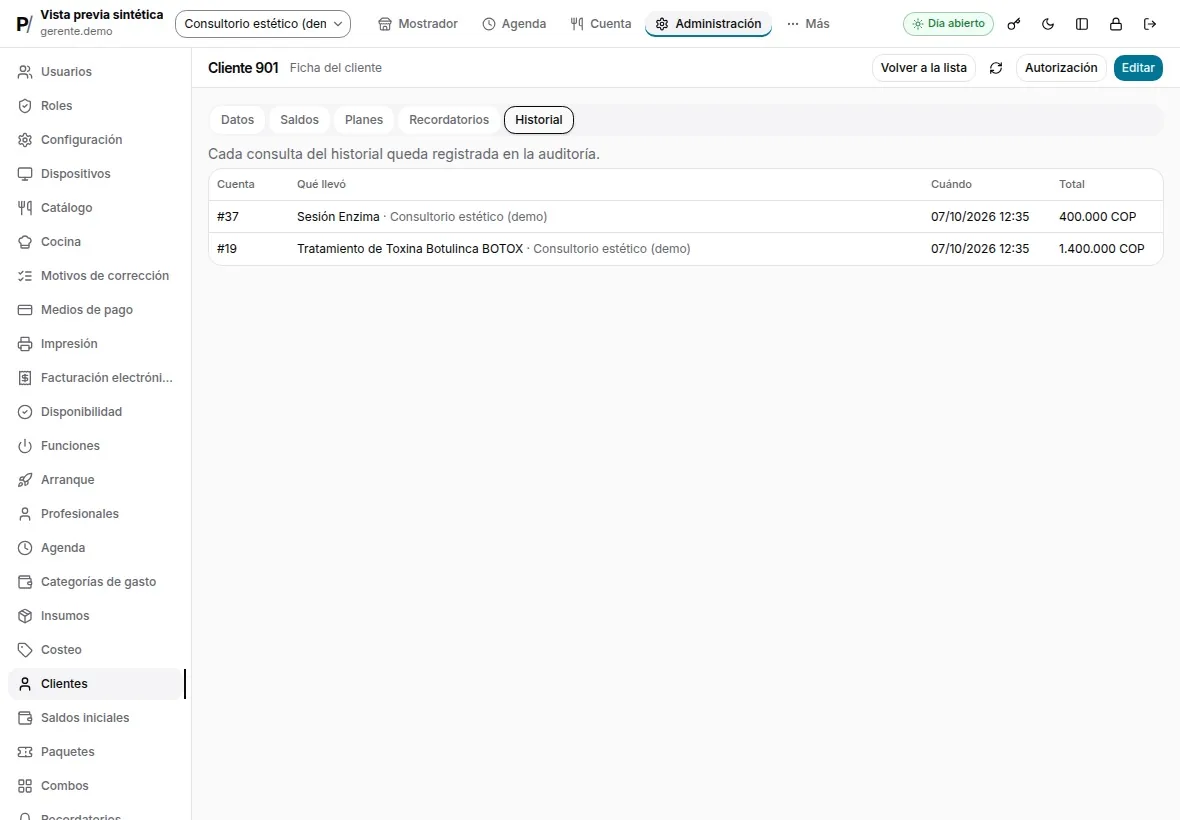Toggle dark mode moon icon
This screenshot has width=1180, height=820.
pos(1048,24)
